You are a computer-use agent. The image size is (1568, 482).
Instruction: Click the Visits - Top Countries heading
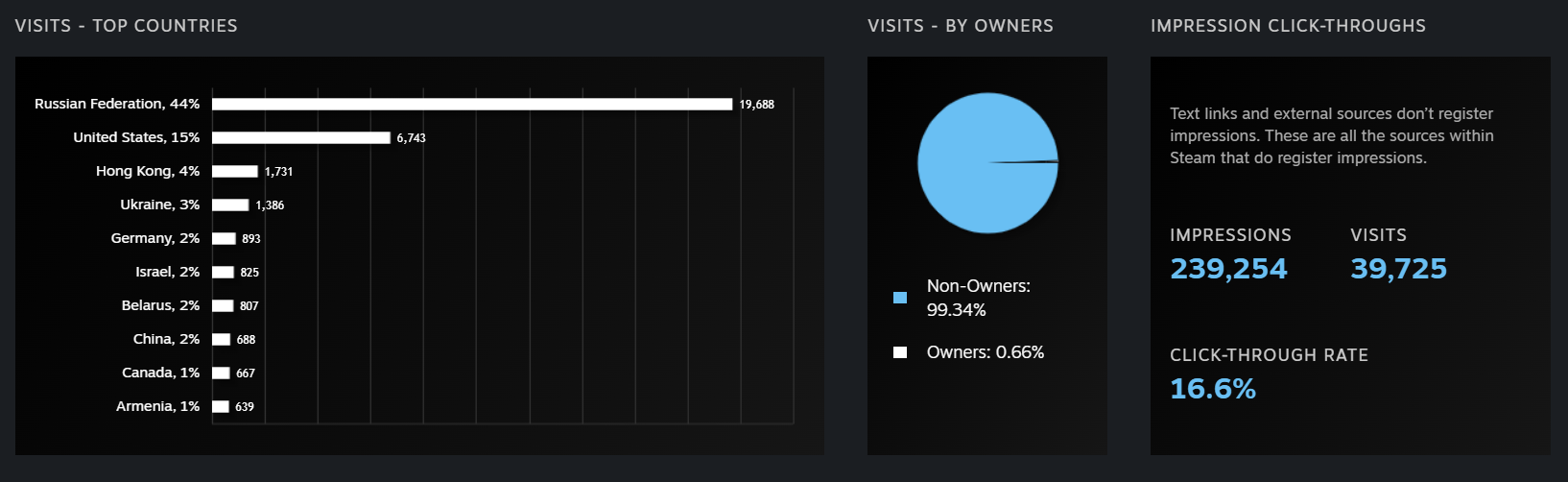point(126,26)
